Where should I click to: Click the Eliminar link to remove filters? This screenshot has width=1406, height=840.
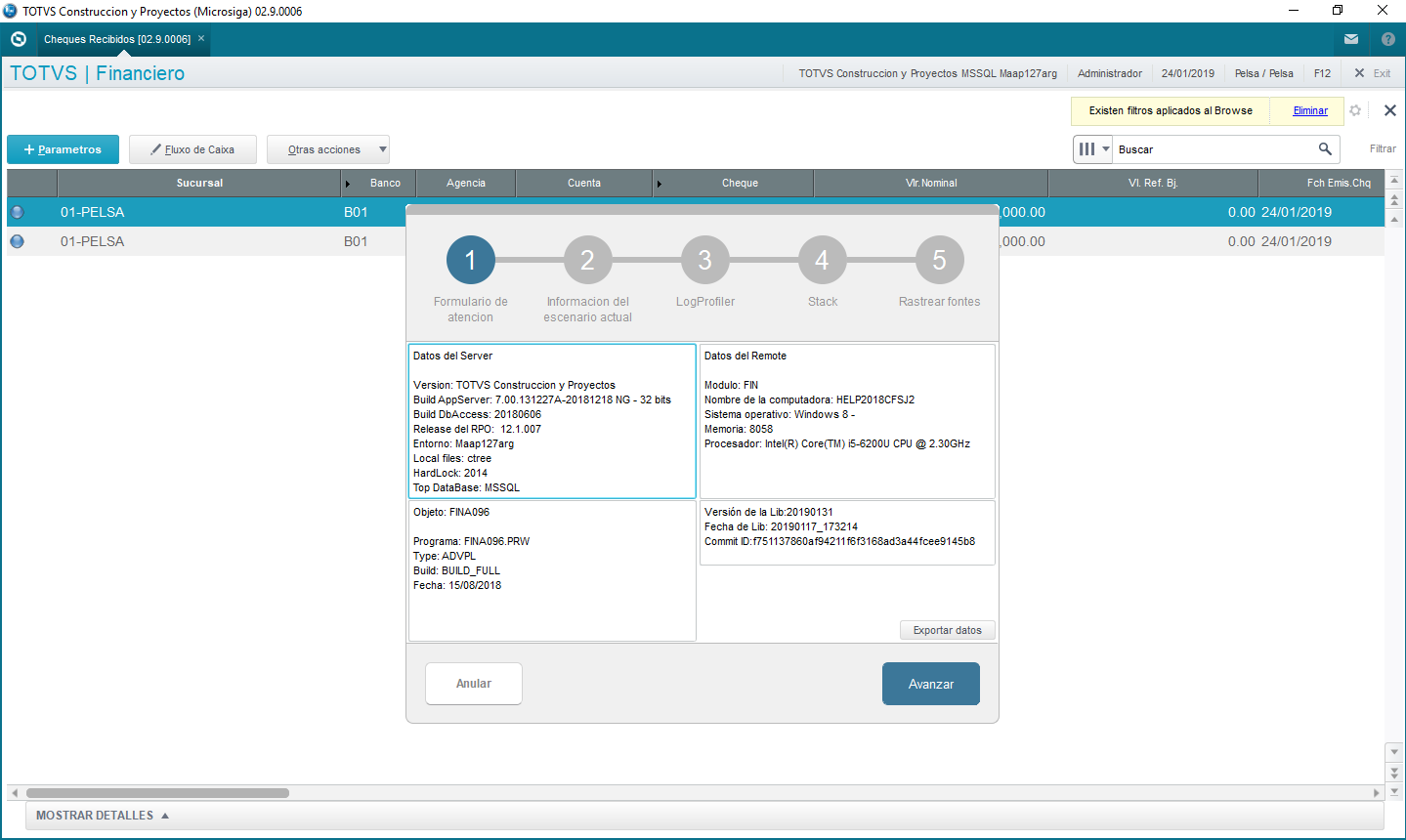[1310, 110]
